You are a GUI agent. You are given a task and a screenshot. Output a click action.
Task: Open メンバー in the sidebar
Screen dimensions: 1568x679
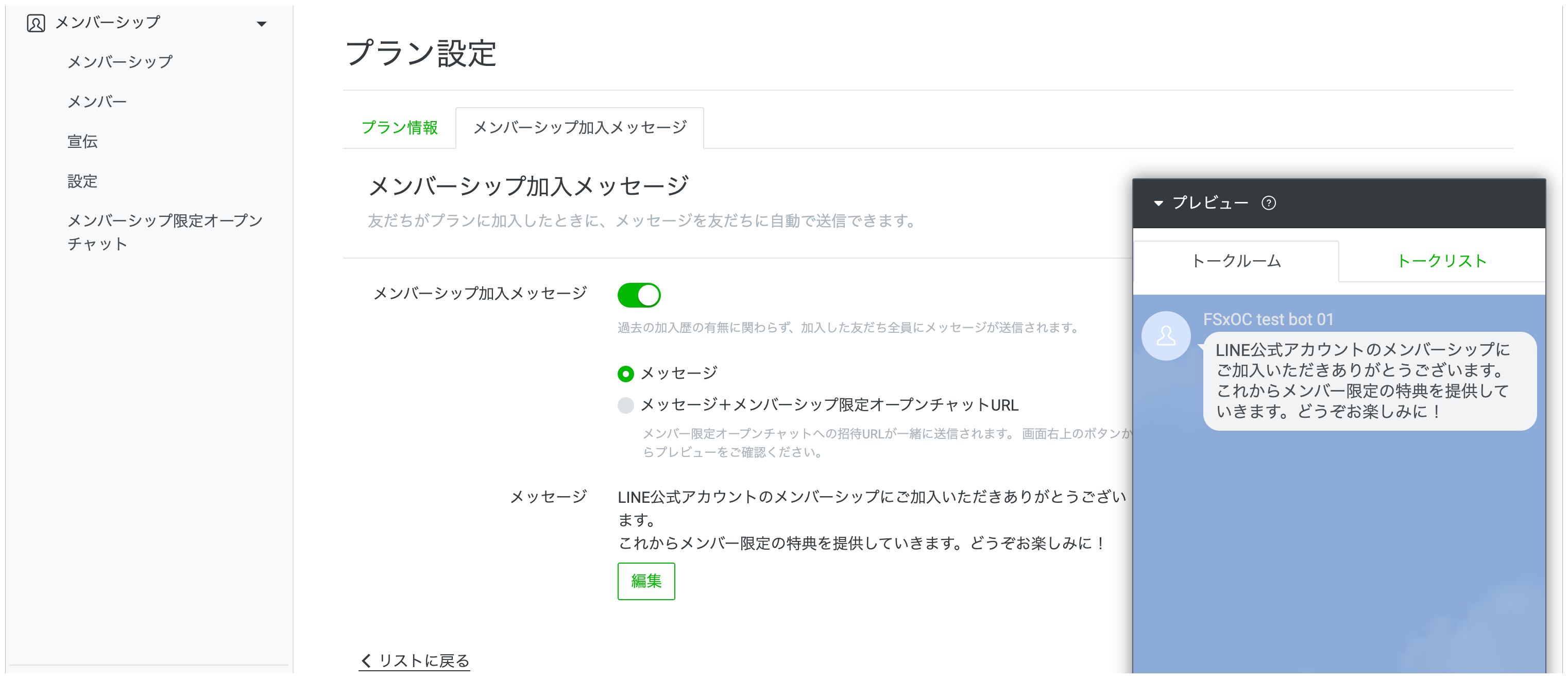97,101
